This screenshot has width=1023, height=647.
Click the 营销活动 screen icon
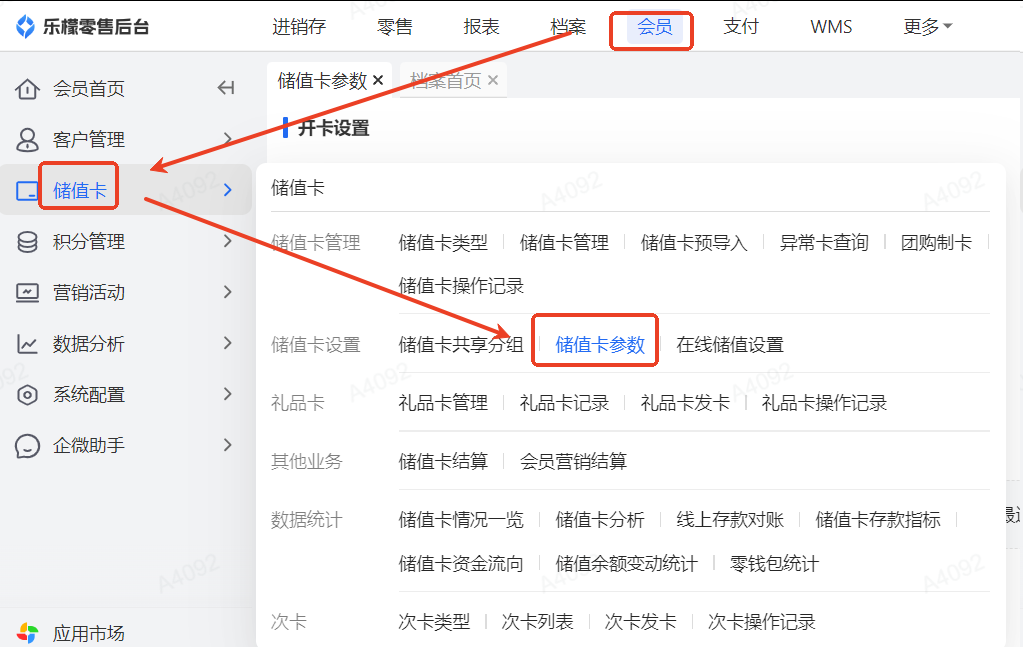click(27, 293)
